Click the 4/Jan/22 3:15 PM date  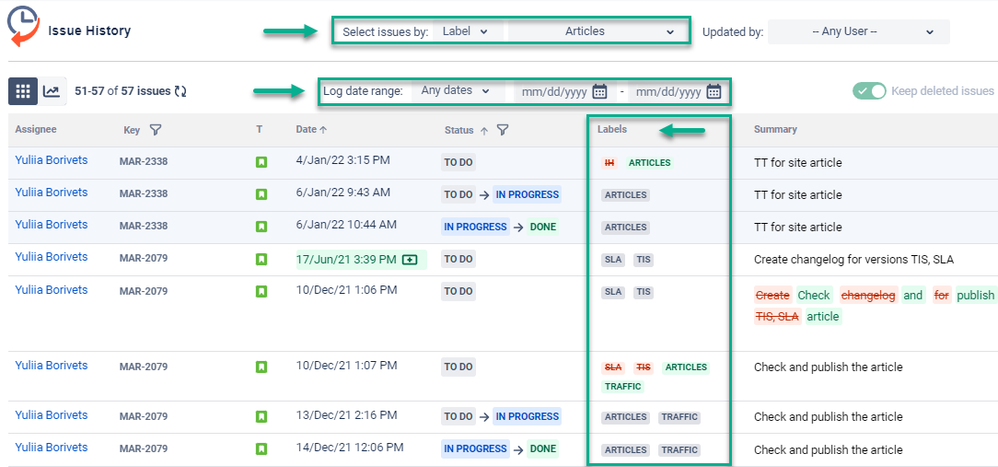[x=342, y=160]
